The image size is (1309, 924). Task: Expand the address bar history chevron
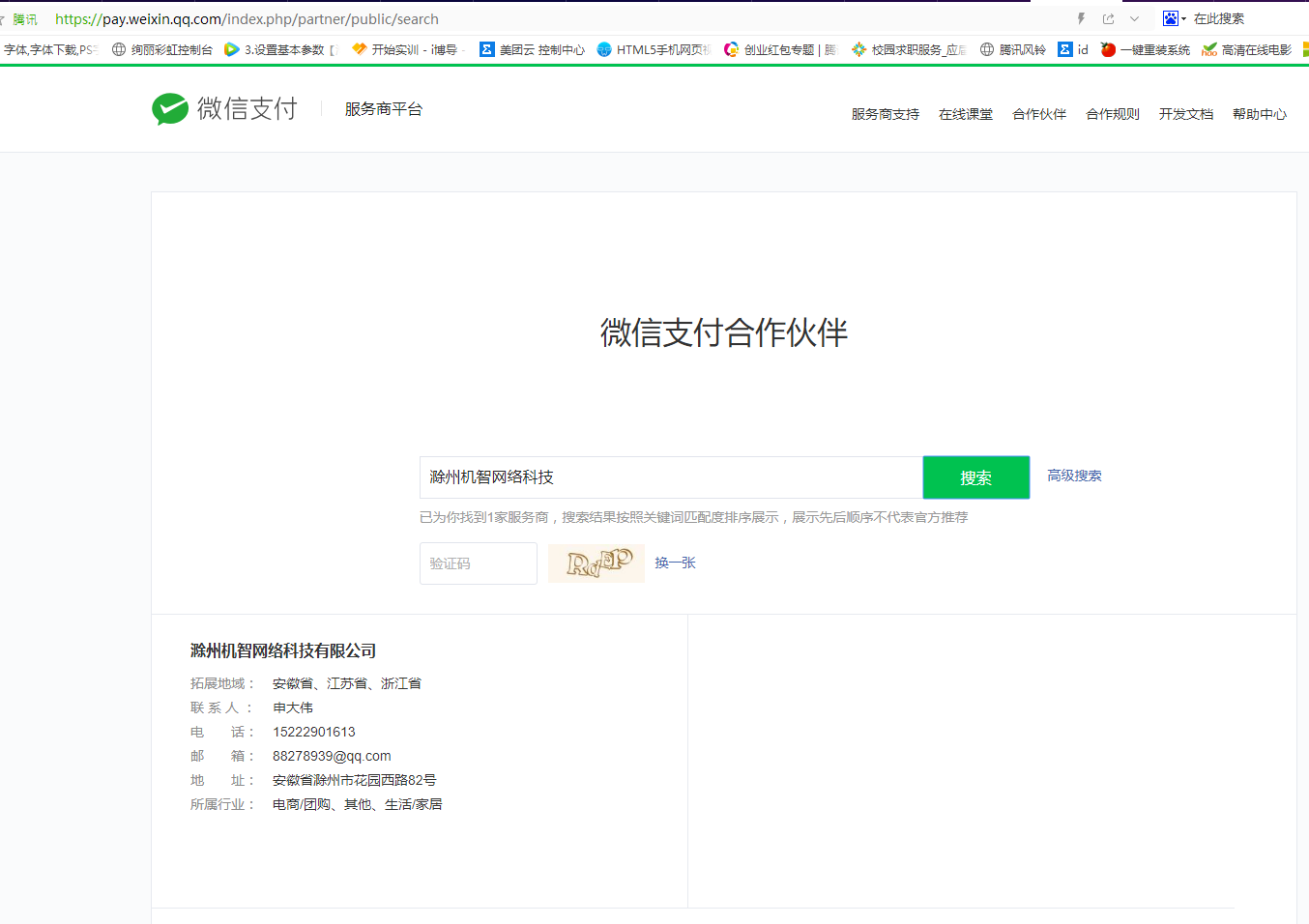(1135, 18)
